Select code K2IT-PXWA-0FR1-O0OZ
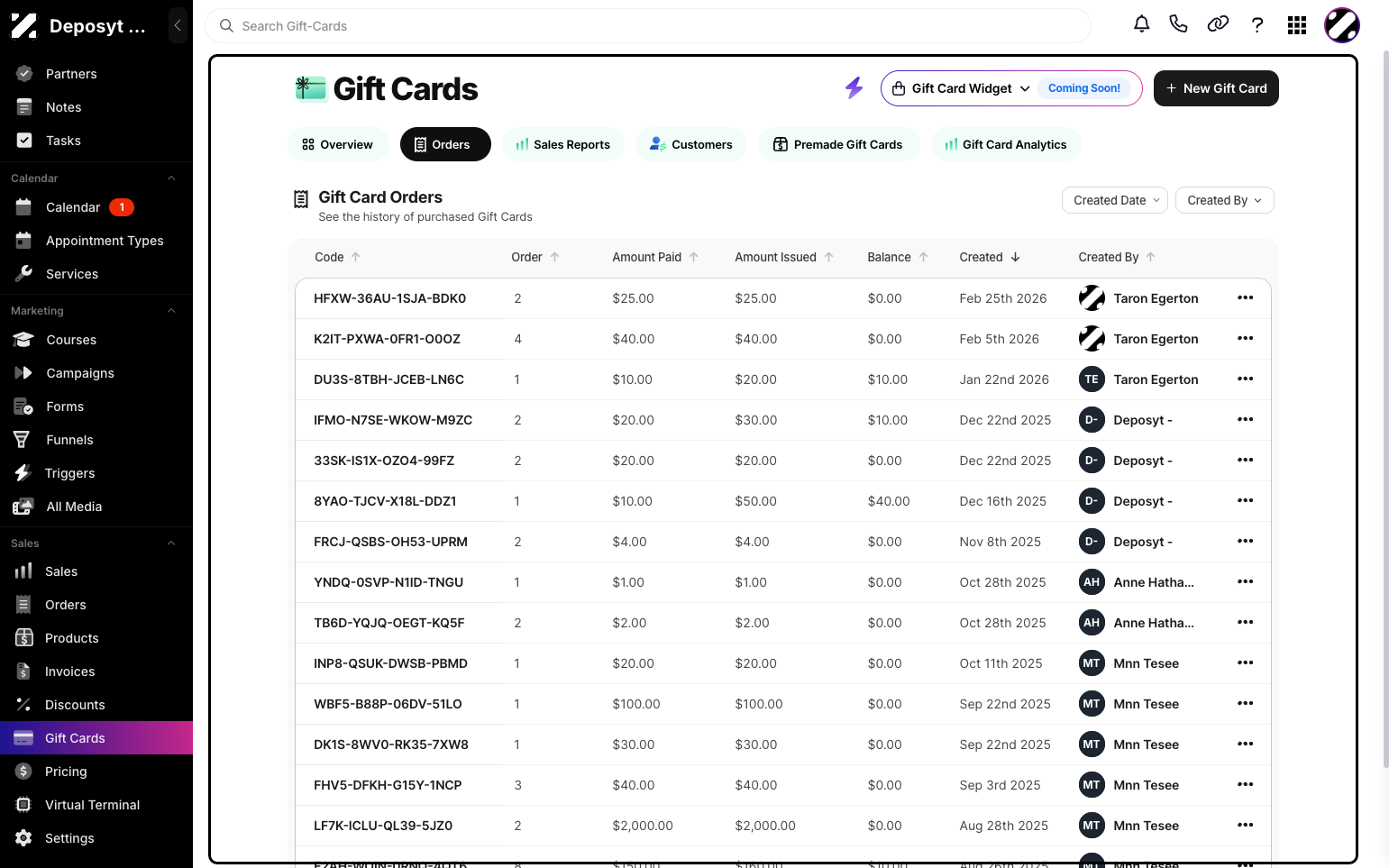This screenshot has width=1389, height=868. tap(387, 339)
